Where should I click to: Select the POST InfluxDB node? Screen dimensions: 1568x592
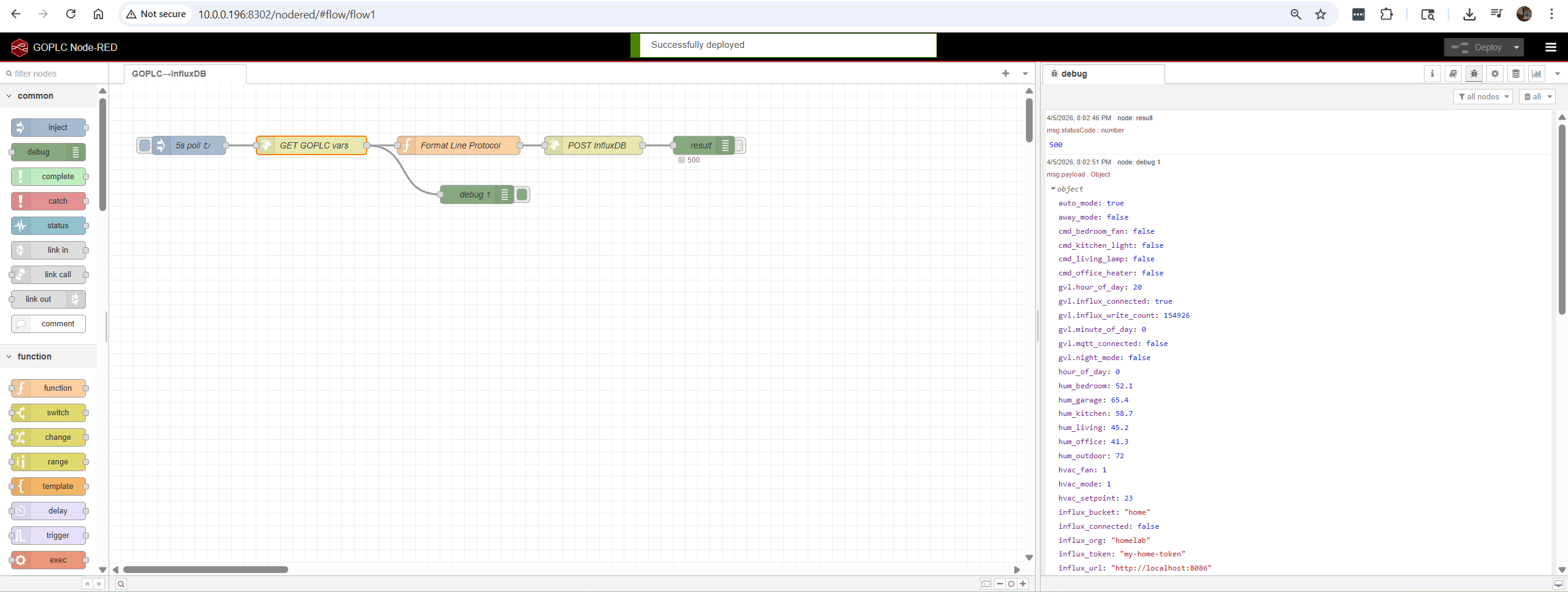click(594, 145)
